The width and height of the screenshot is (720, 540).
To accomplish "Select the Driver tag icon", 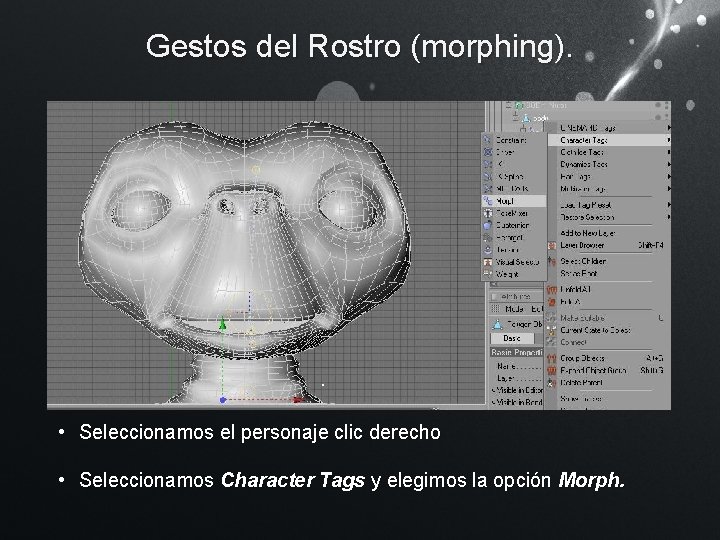I will click(x=488, y=152).
